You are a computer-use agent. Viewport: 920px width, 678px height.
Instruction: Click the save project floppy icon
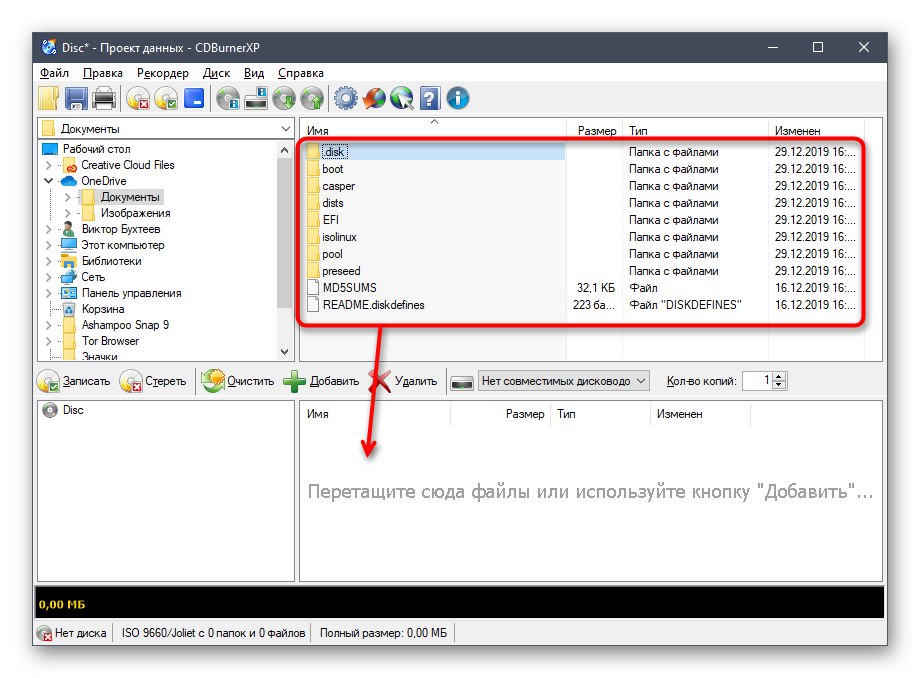coord(76,98)
